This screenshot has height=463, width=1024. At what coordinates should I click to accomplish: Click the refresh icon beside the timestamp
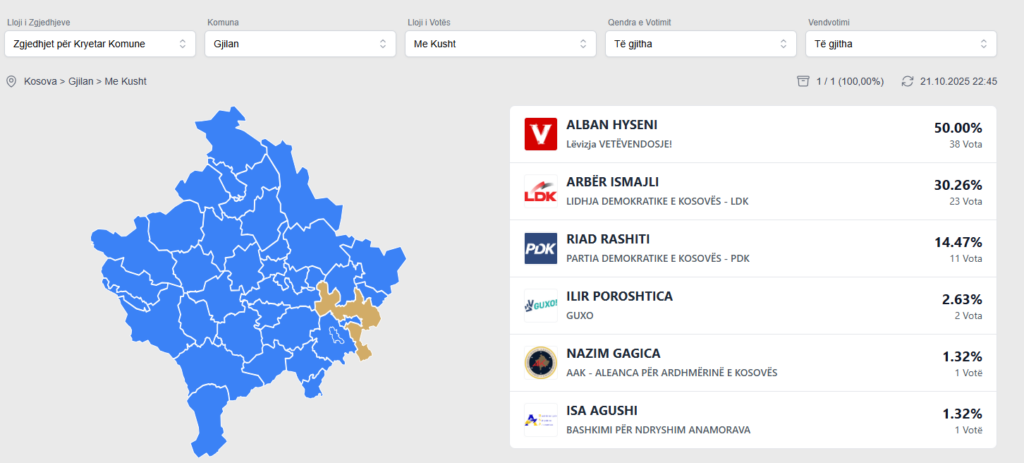point(907,81)
